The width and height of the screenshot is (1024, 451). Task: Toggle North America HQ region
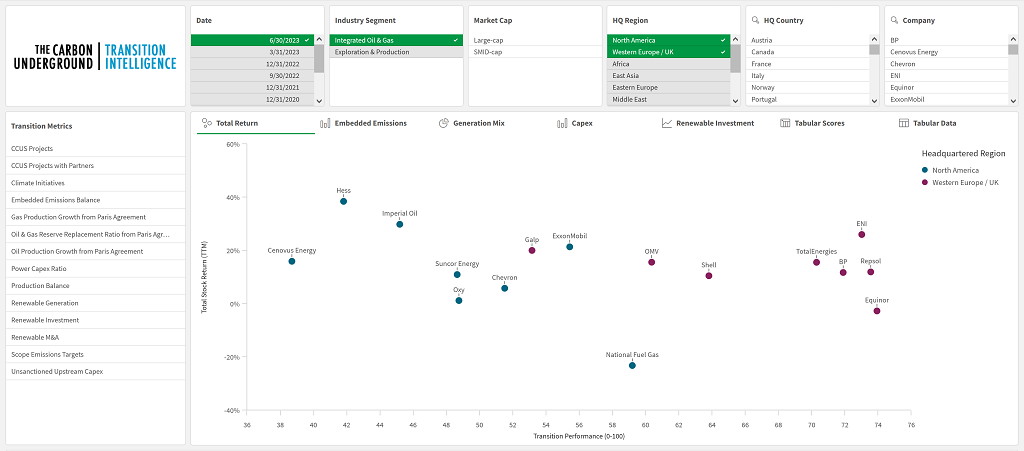[x=669, y=40]
